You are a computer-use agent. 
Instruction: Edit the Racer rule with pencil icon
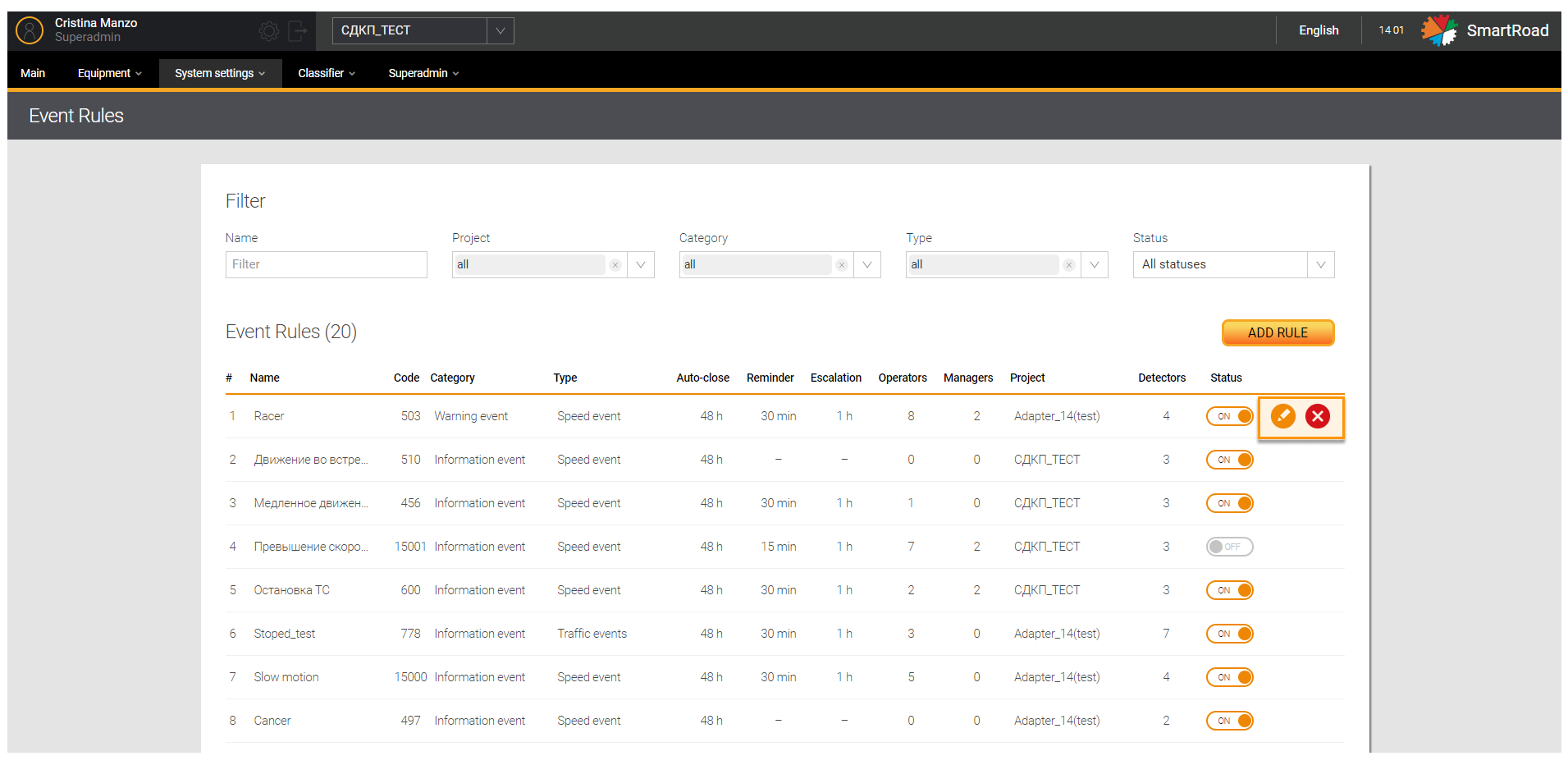tap(1282, 416)
